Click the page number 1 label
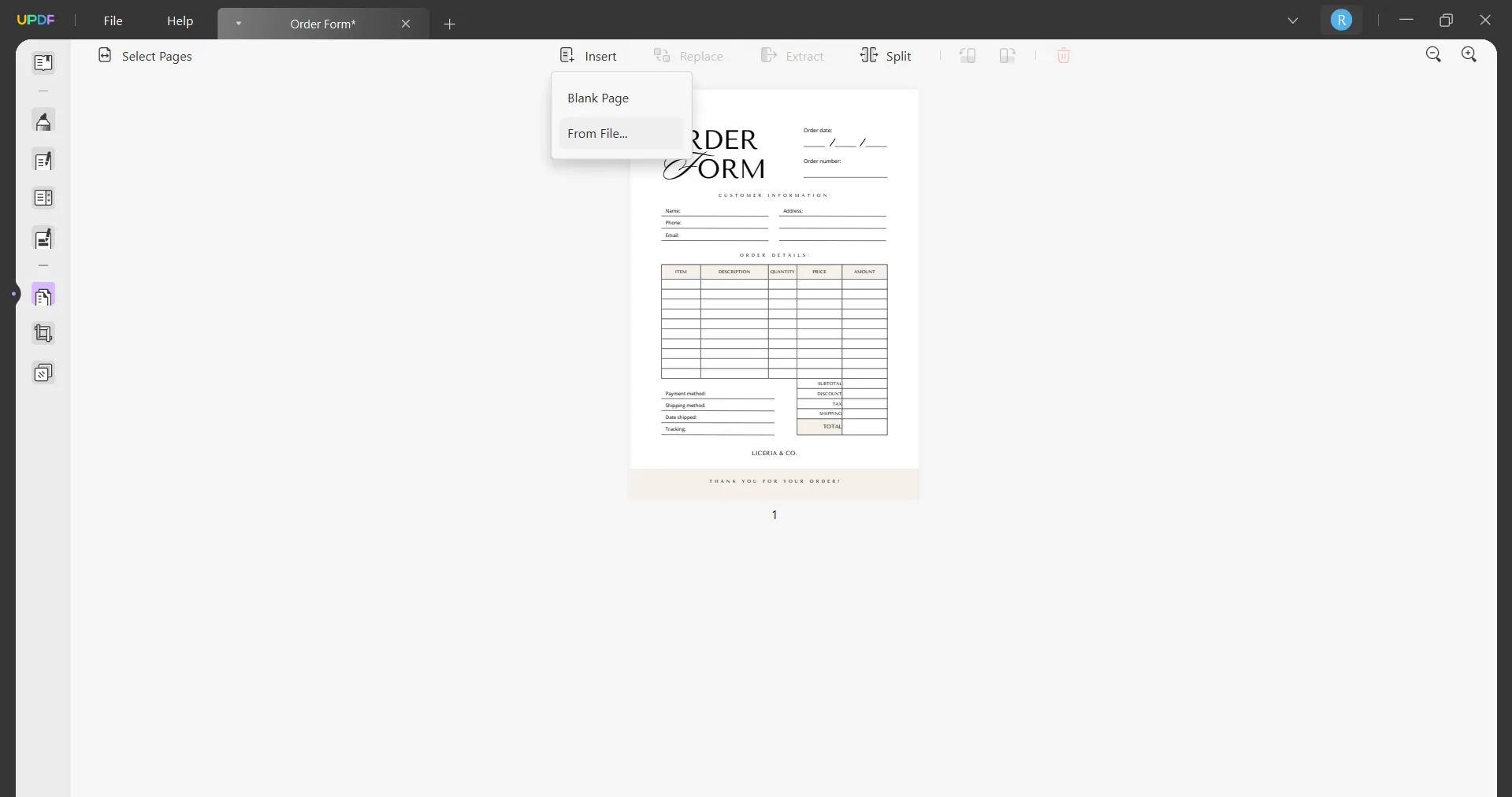1512x797 pixels. [x=775, y=515]
